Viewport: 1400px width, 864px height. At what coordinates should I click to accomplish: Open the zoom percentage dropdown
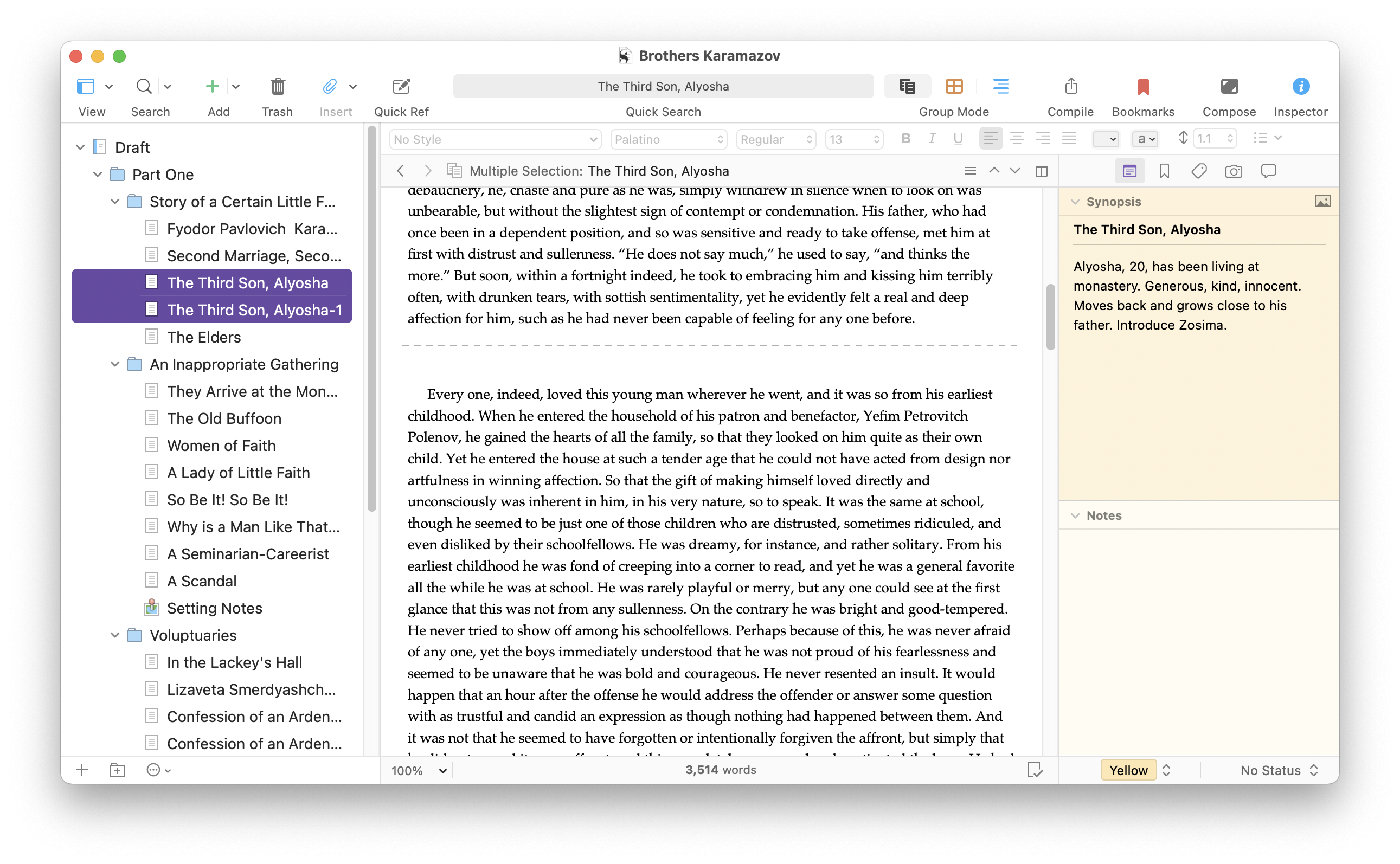click(419, 770)
